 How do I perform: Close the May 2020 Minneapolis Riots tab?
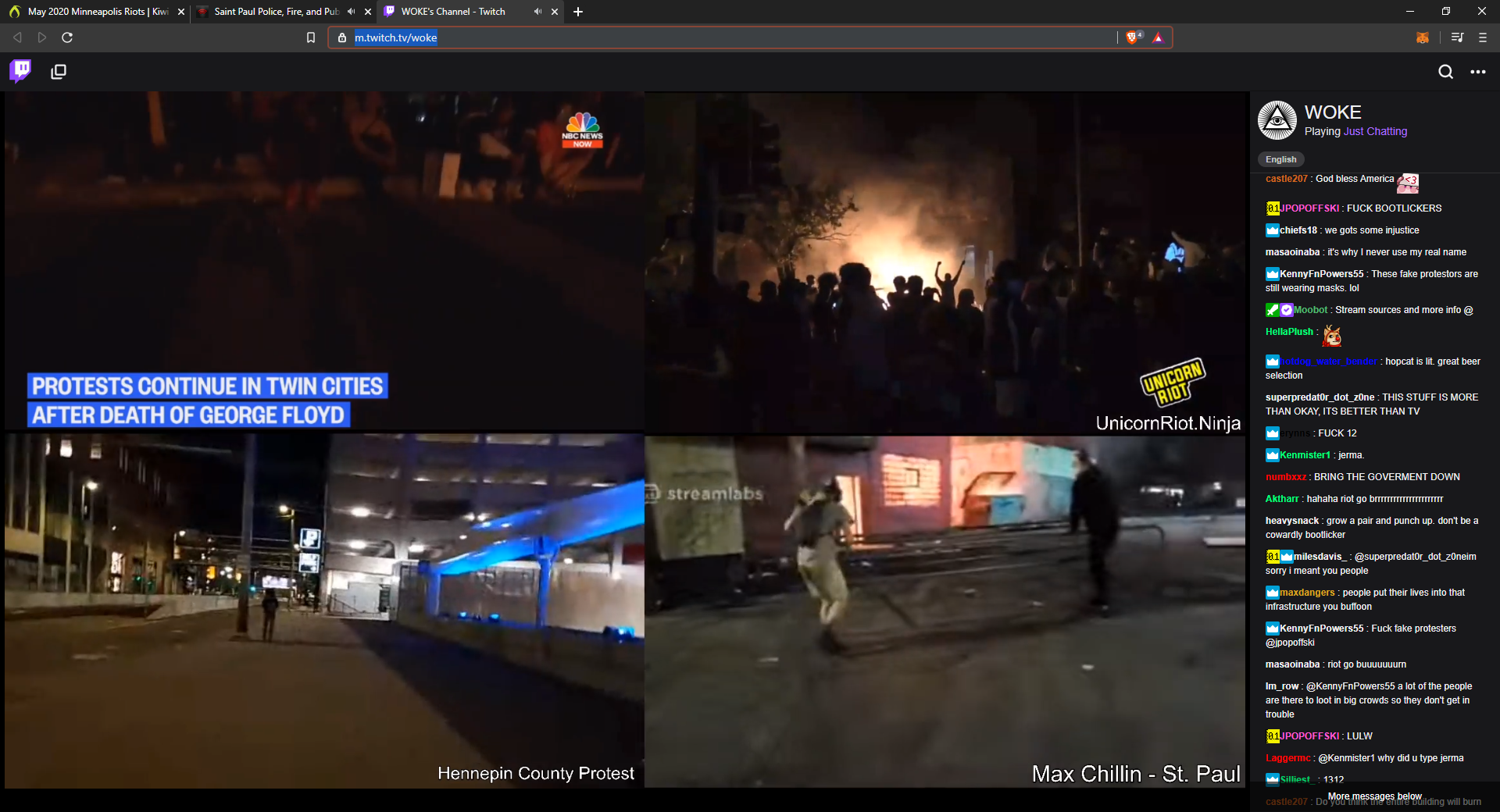tap(181, 12)
